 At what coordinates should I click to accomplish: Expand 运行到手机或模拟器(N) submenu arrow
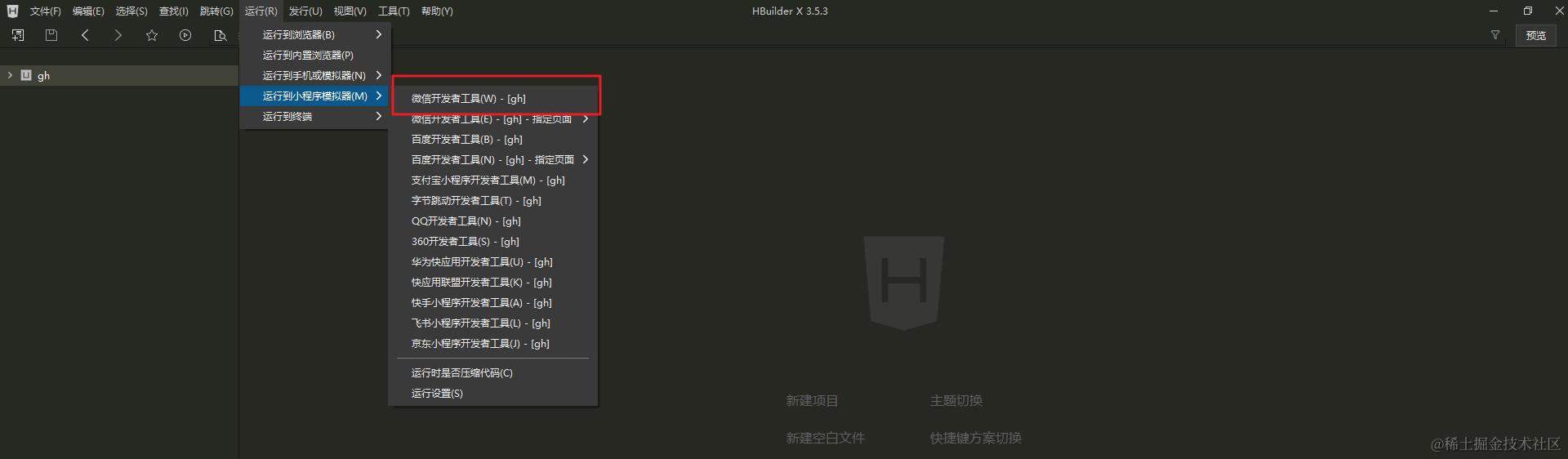(x=379, y=75)
